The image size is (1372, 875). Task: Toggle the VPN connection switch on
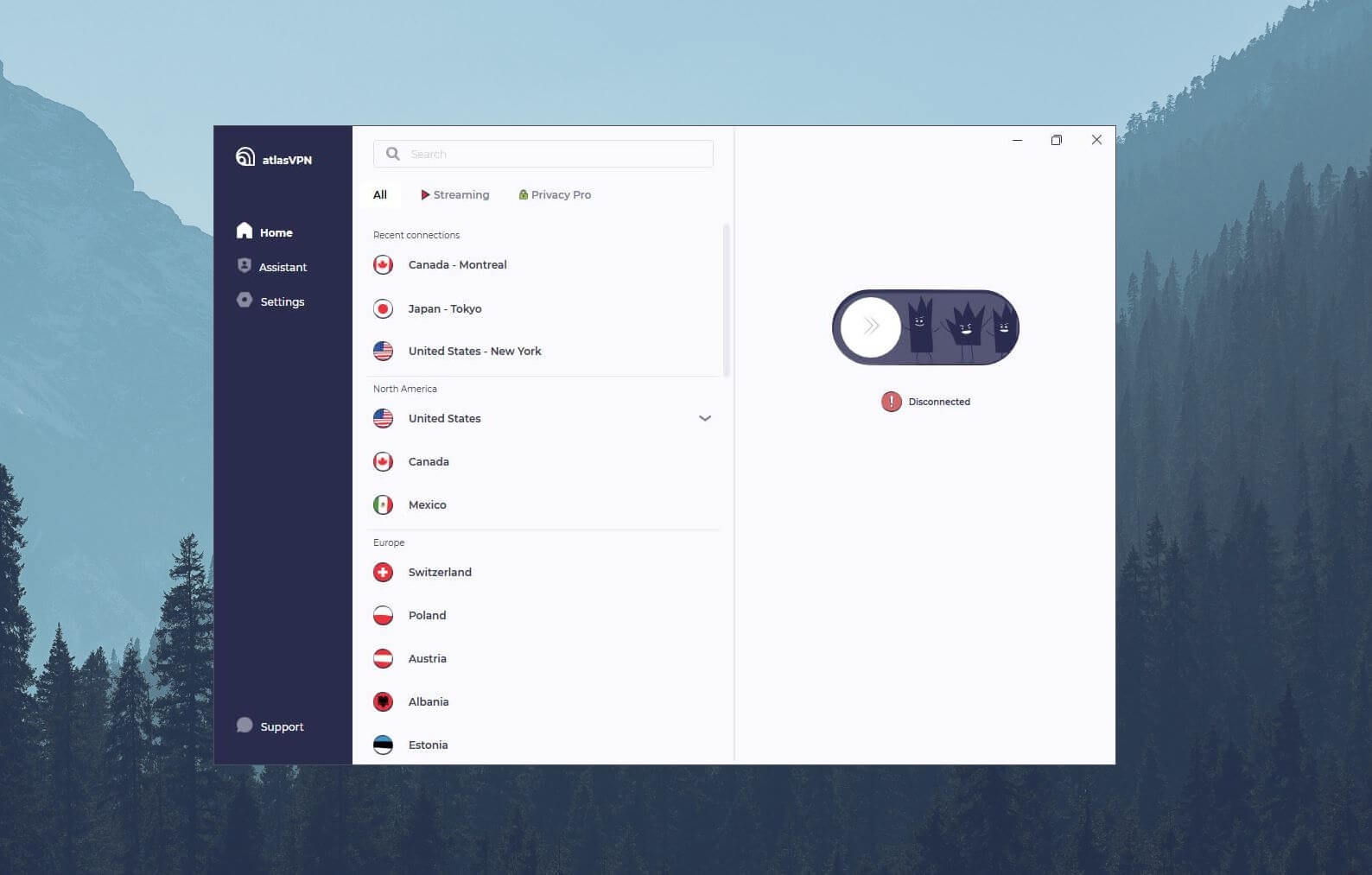(925, 327)
